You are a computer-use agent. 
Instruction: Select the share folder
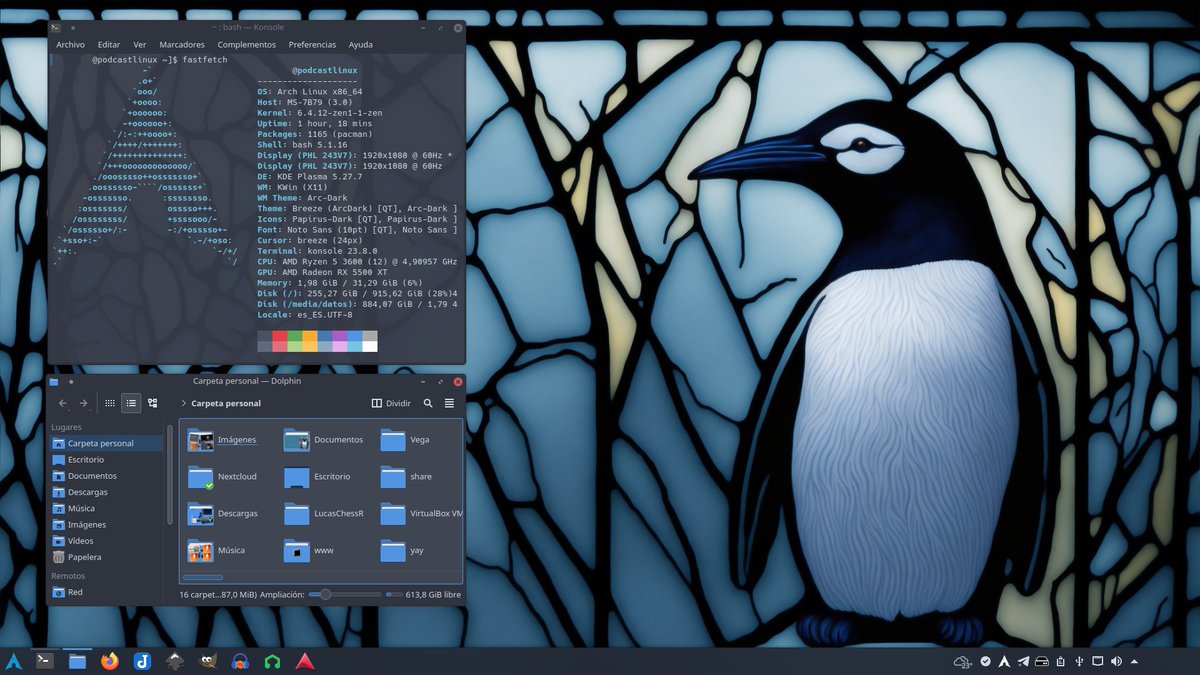click(407, 477)
